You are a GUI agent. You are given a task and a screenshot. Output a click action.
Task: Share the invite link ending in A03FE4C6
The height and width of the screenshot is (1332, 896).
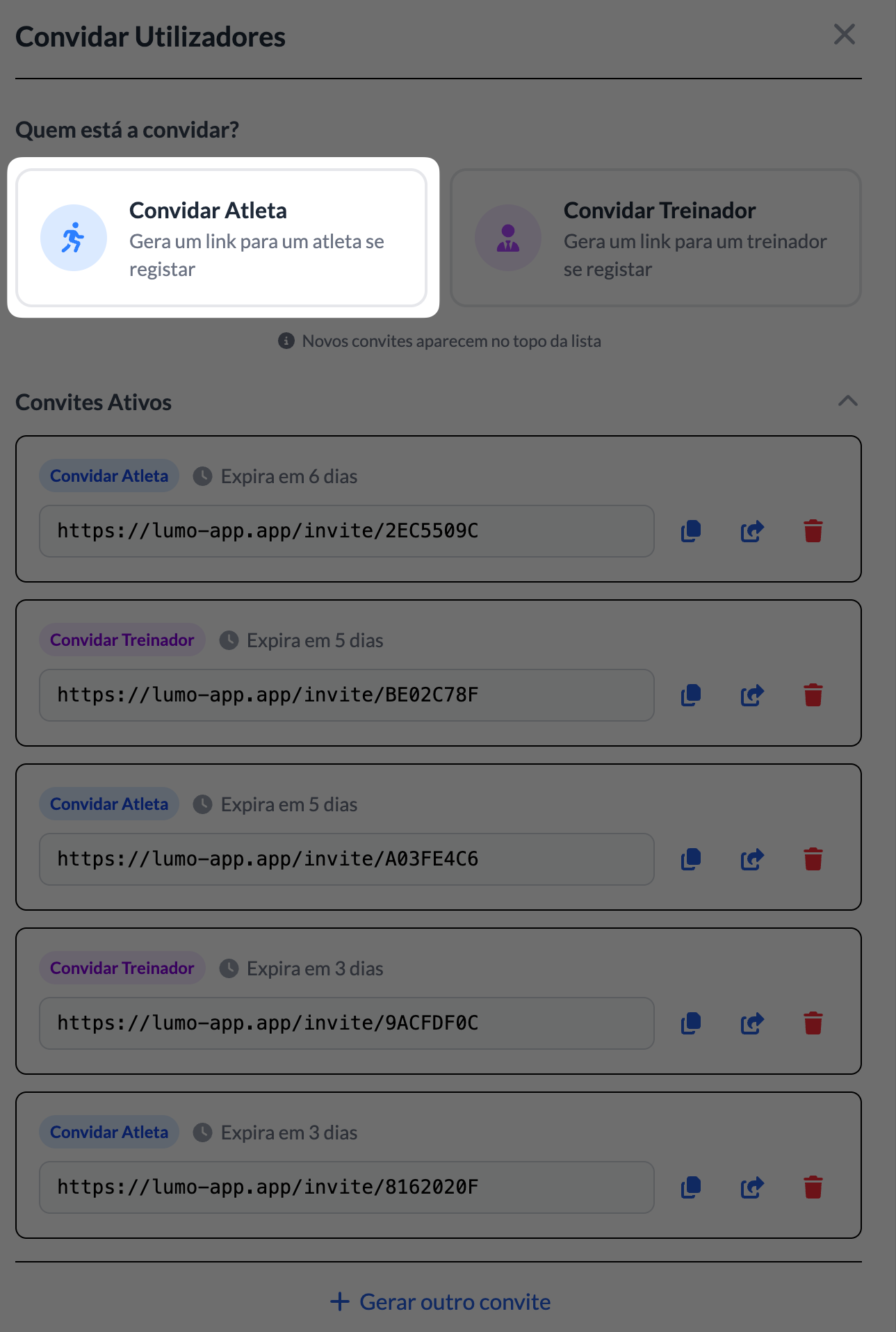pyautogui.click(x=752, y=859)
